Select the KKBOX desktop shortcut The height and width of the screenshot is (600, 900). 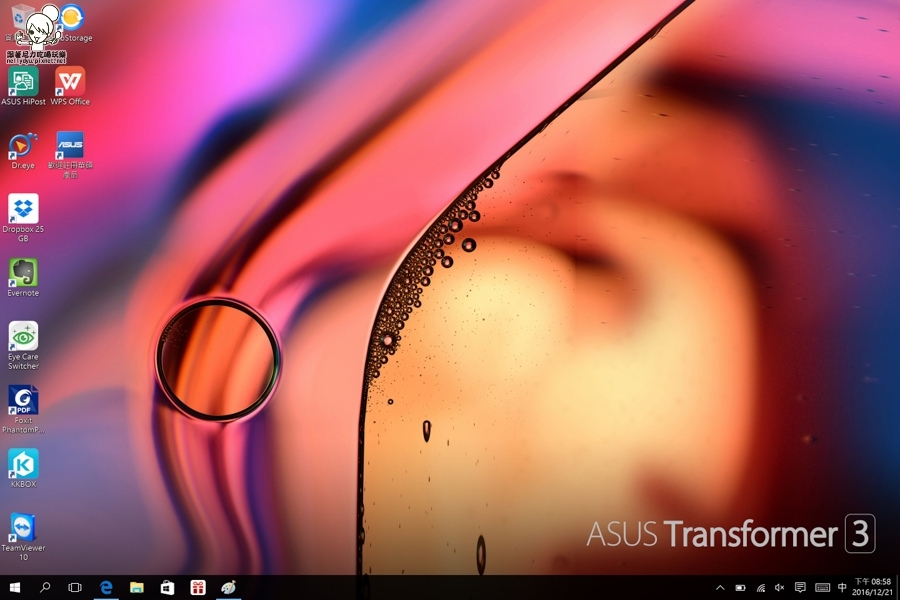click(23, 469)
